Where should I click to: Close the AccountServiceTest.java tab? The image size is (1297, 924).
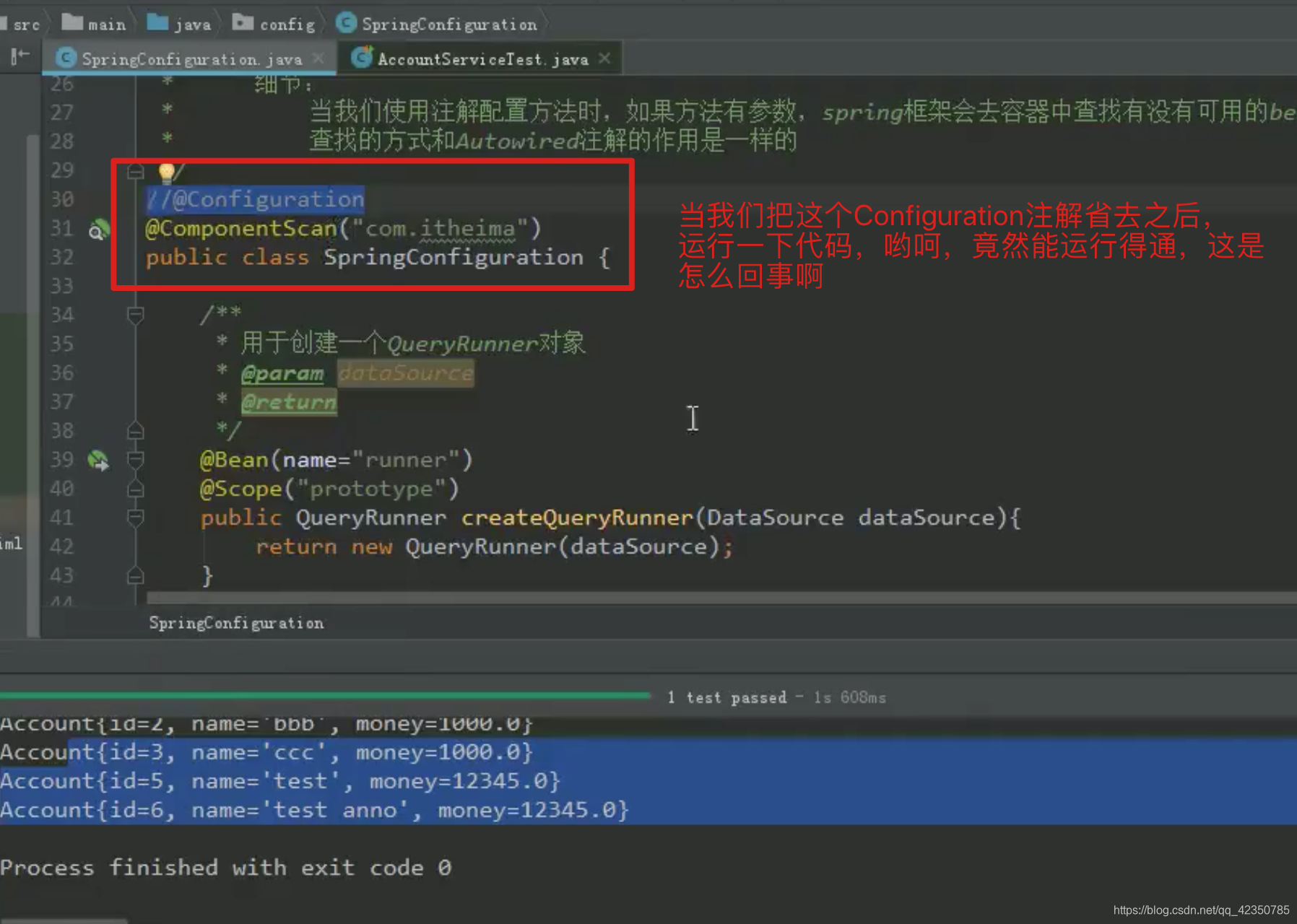pyautogui.click(x=605, y=58)
